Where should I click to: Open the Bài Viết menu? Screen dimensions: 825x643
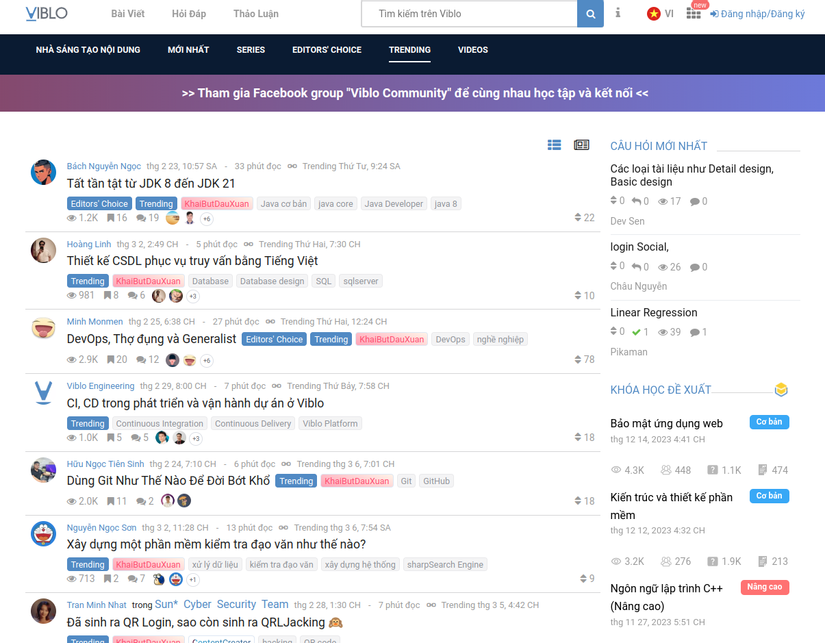pyautogui.click(x=127, y=14)
